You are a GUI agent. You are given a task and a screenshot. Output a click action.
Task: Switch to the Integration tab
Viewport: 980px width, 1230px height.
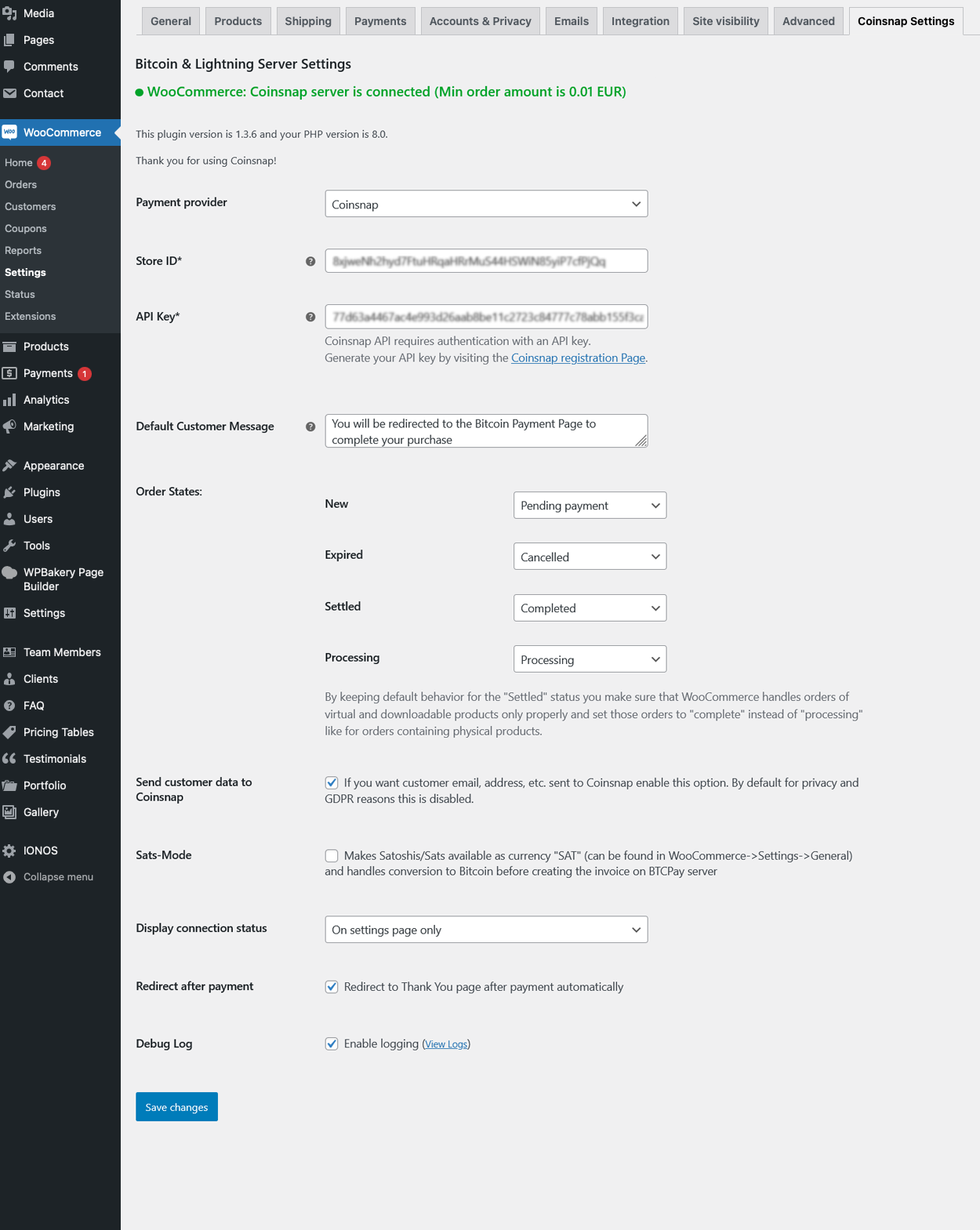(641, 21)
